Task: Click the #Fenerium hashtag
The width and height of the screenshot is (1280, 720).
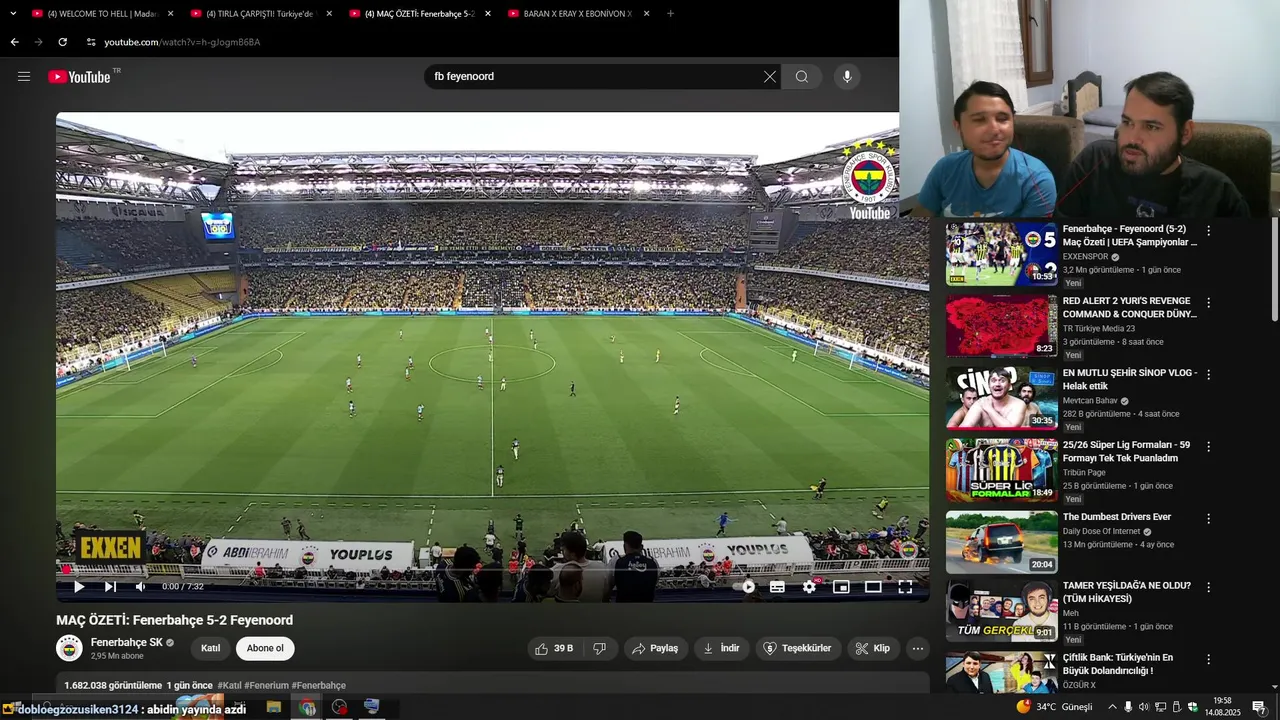Action: (266, 685)
